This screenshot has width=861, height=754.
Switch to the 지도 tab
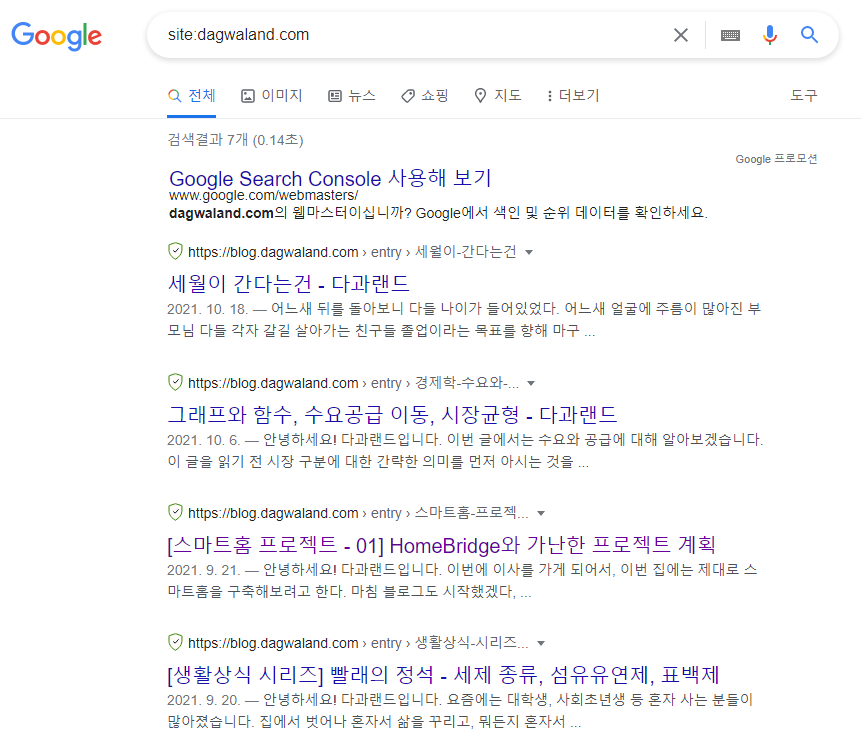[x=497, y=96]
